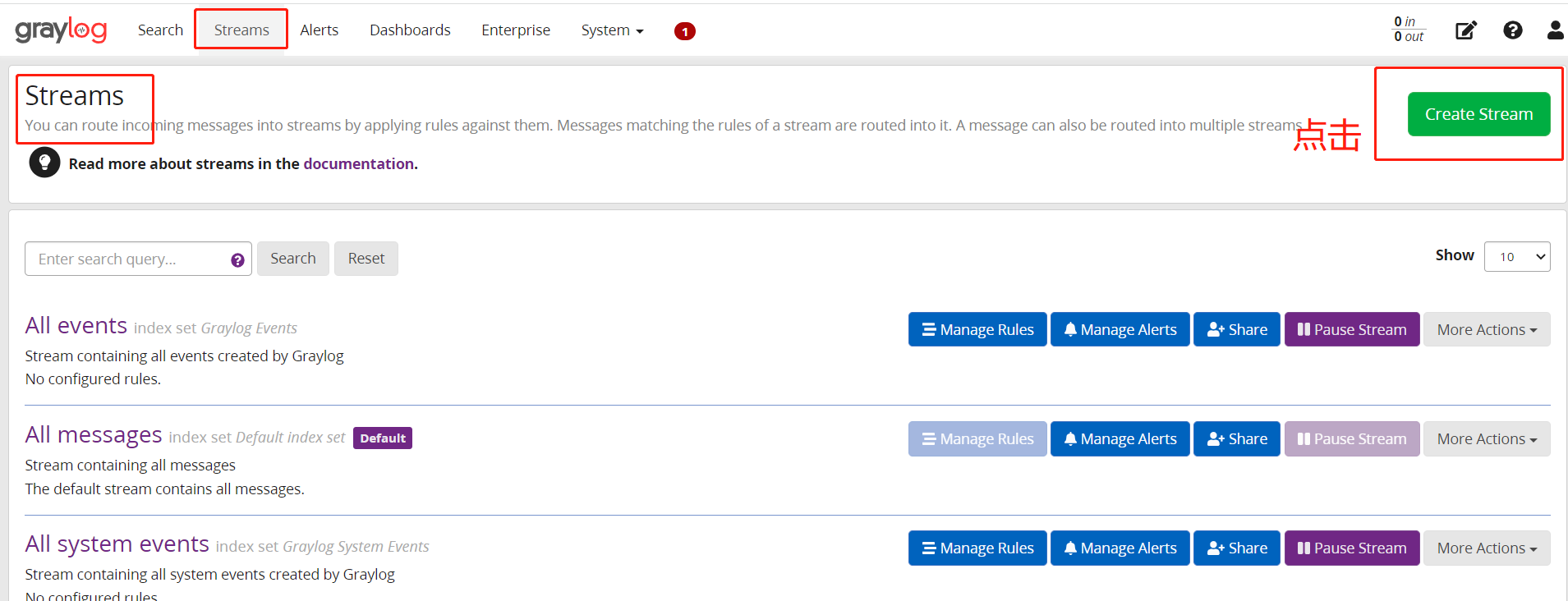Click the search query help icon
The width and height of the screenshot is (1568, 601).
(237, 260)
